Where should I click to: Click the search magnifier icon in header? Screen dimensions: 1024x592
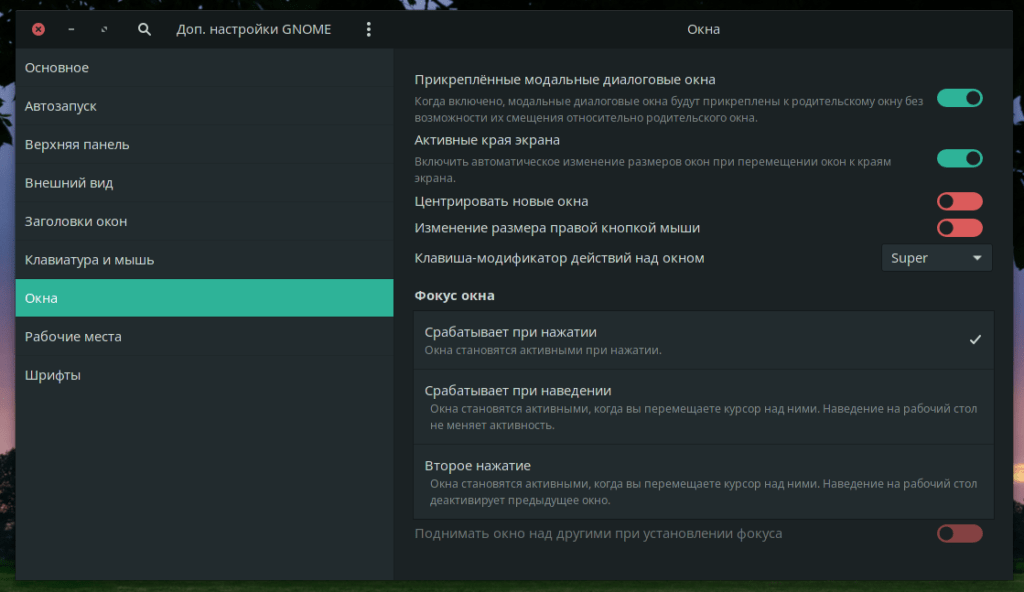click(145, 30)
